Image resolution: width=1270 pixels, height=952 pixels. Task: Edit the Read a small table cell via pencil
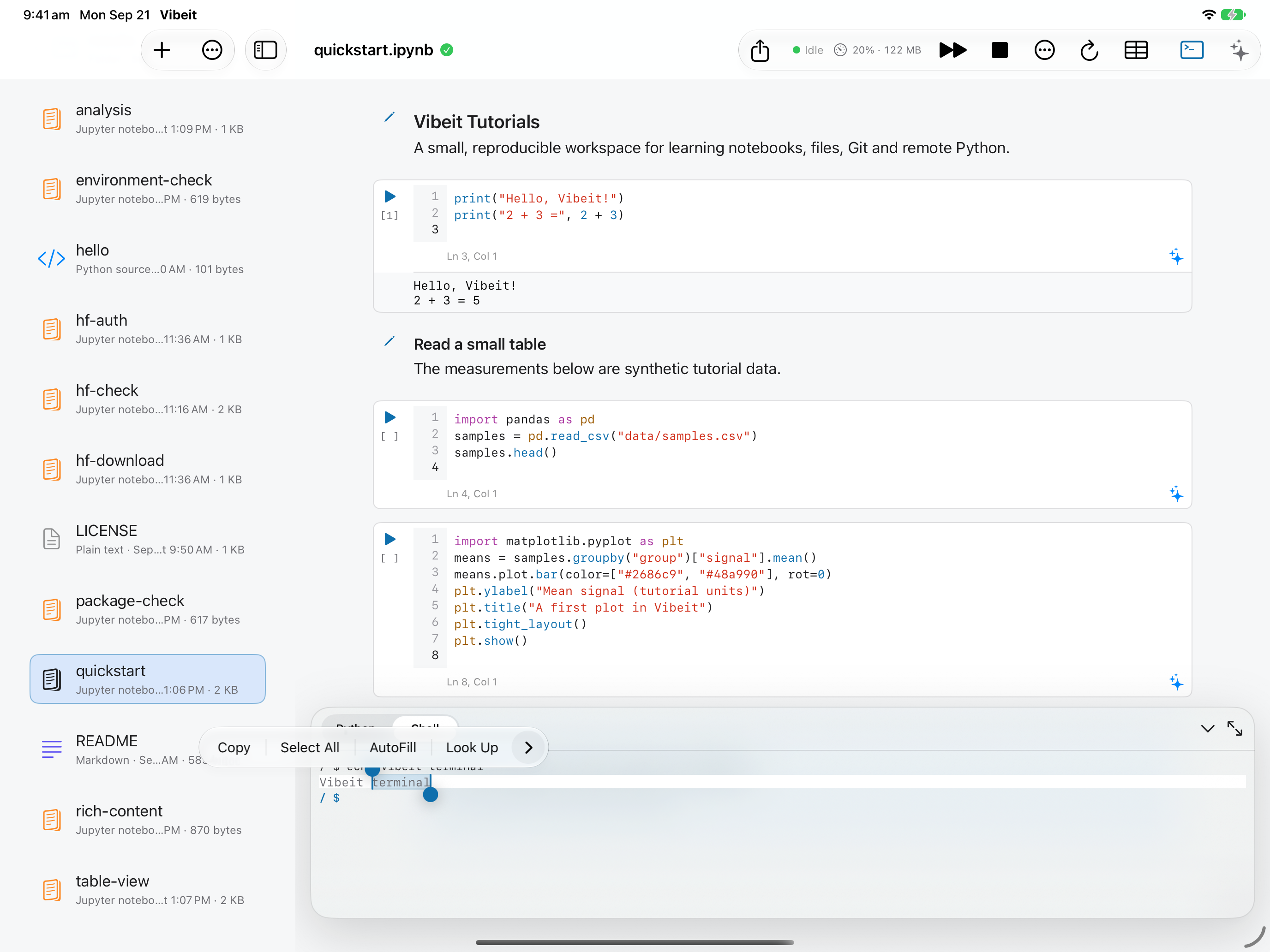[389, 341]
